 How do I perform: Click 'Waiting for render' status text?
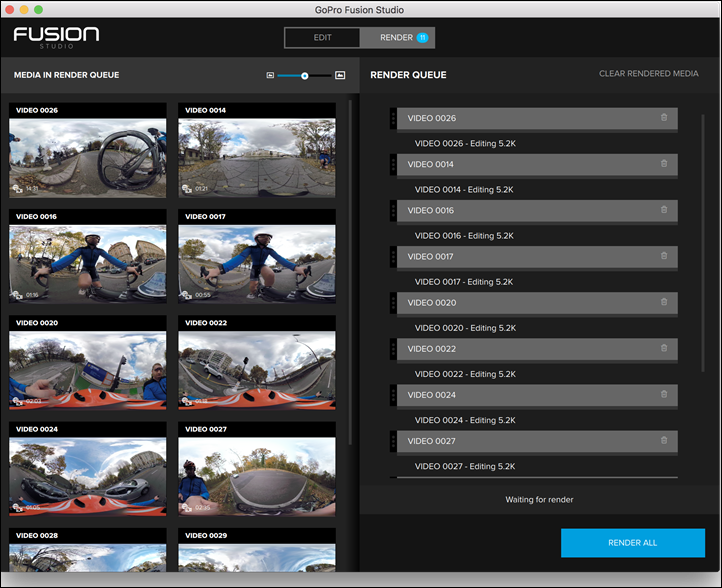click(539, 500)
